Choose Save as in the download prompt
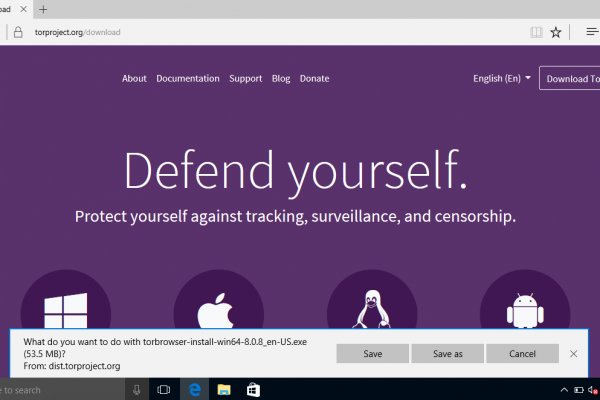This screenshot has height=400, width=600. pyautogui.click(x=447, y=354)
